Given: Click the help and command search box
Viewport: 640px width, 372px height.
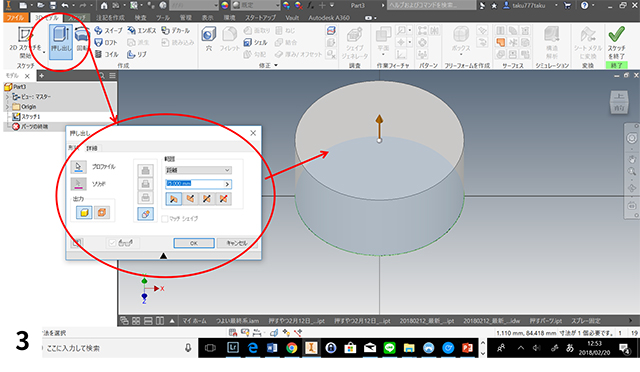Looking at the screenshot, I should (x=431, y=5).
